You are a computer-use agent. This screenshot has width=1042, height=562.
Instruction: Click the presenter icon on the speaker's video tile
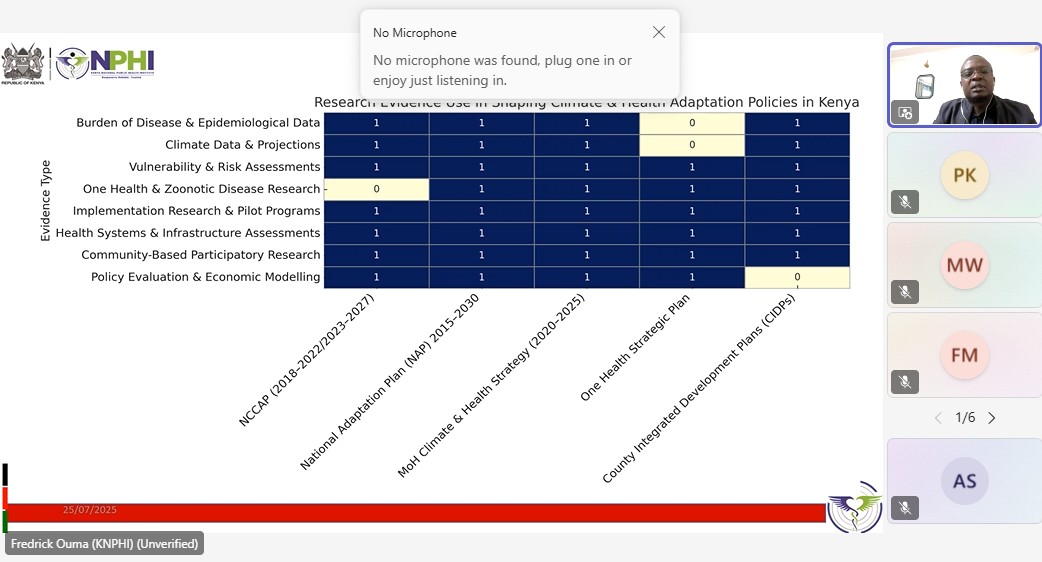pyautogui.click(x=905, y=112)
